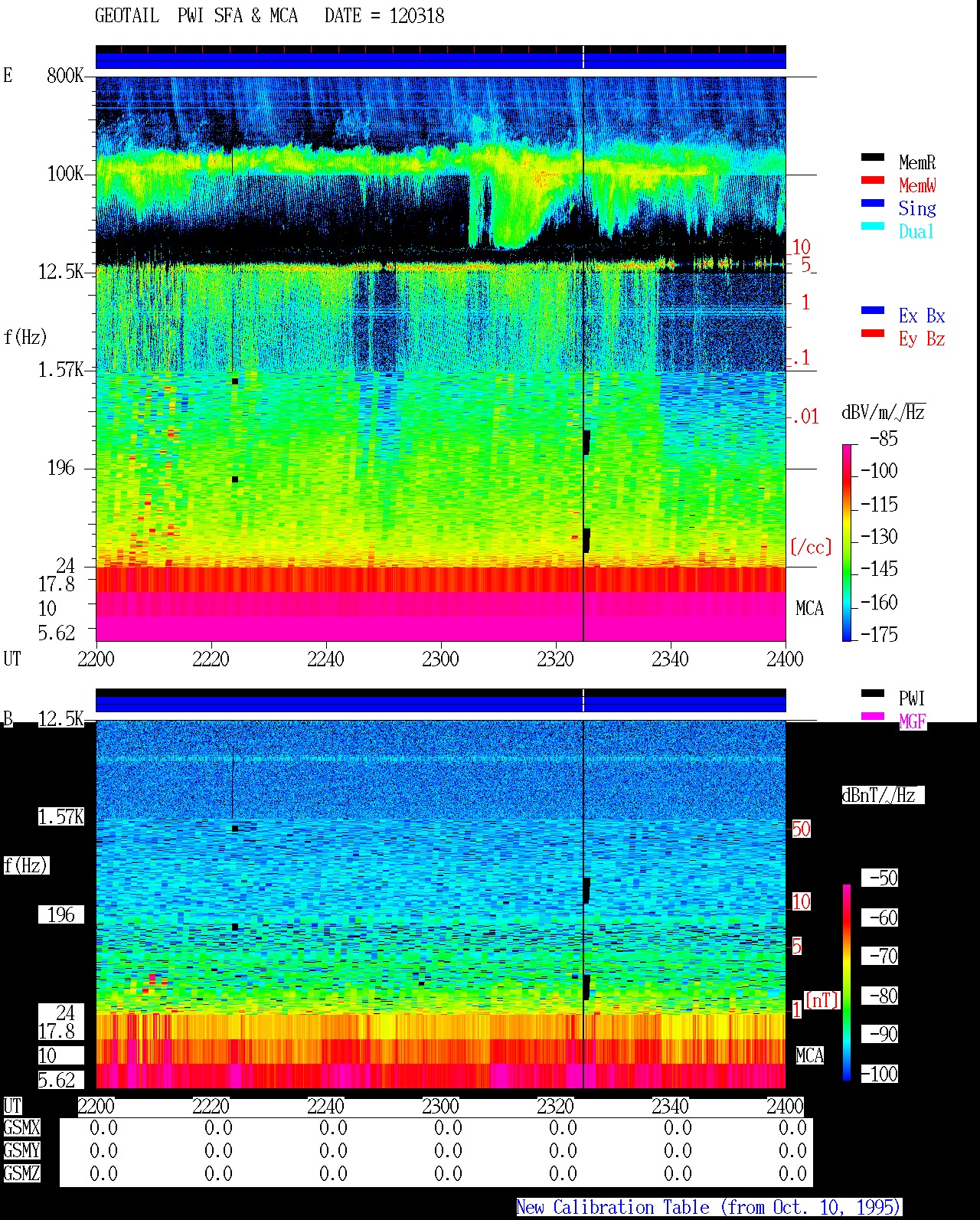Click the blue Sing legend swatch
Viewport: 980px width, 1220px height.
click(x=873, y=204)
